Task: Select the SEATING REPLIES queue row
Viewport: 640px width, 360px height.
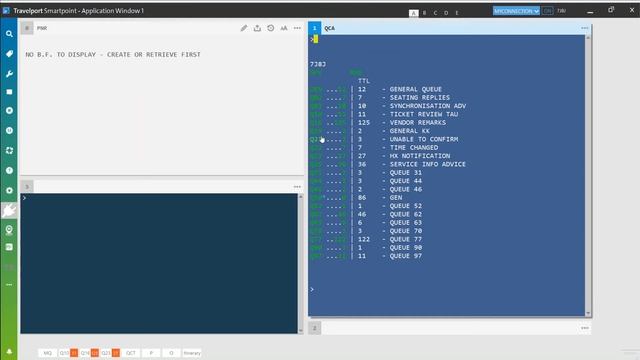Action: click(x=380, y=98)
